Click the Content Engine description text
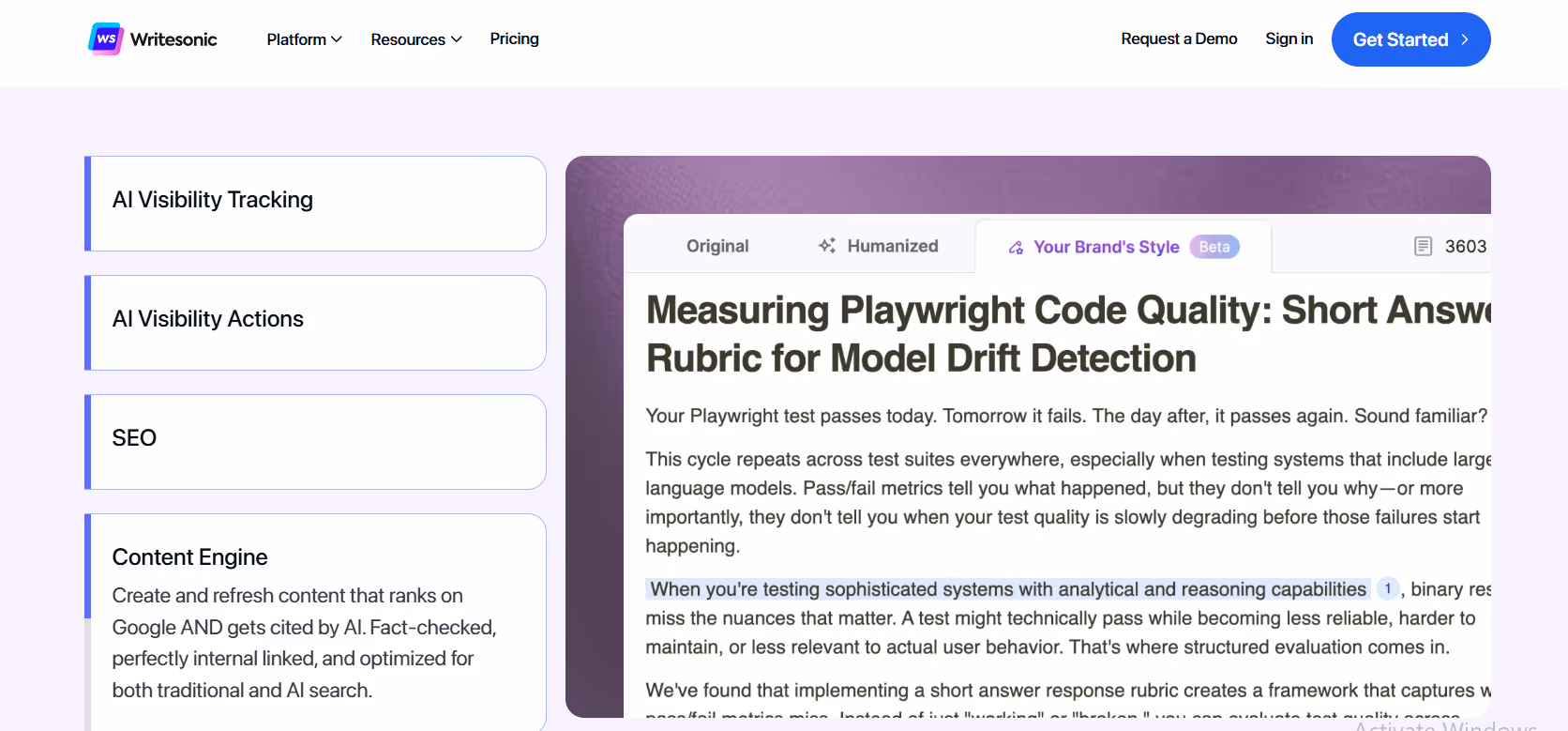The height and width of the screenshot is (731, 1568). (x=304, y=643)
